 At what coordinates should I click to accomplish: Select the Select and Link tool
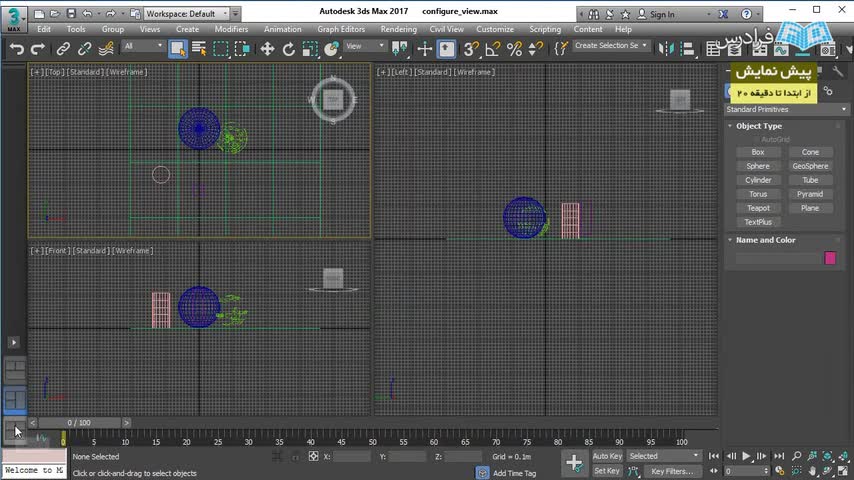click(63, 50)
